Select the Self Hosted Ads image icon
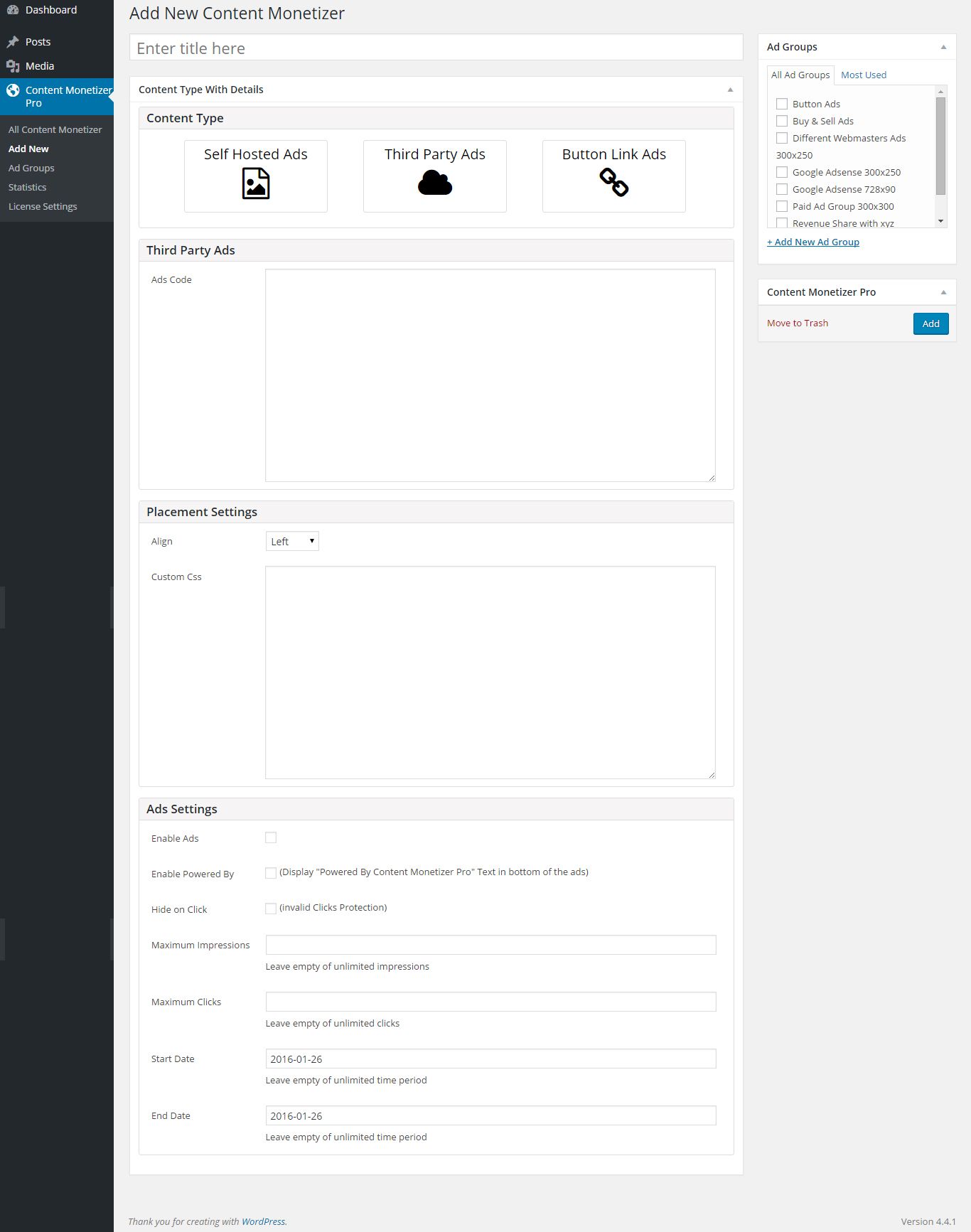The image size is (971, 1232). [x=256, y=183]
